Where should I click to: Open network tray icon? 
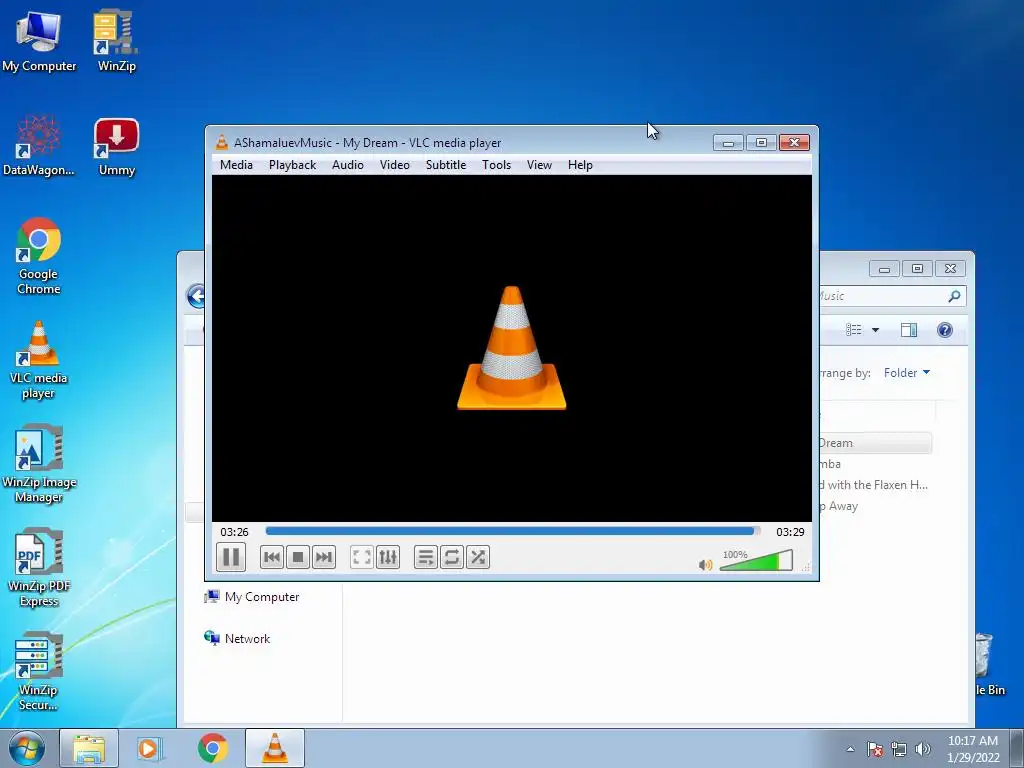tap(899, 749)
